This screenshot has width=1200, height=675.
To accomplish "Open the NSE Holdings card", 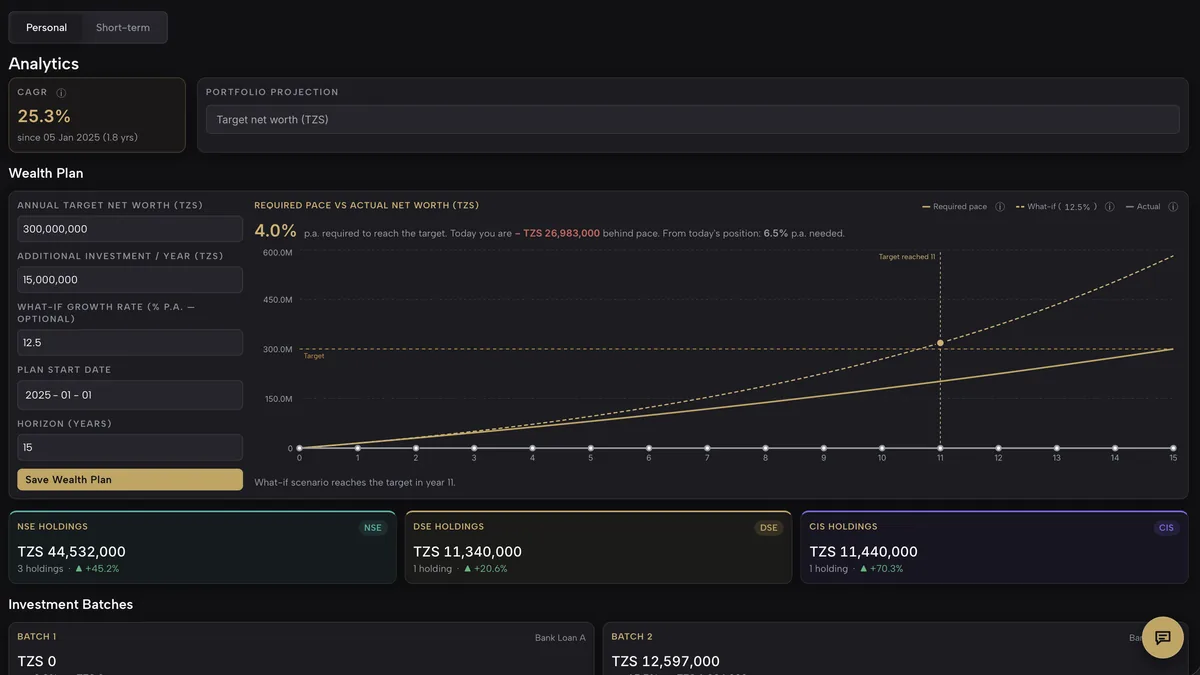I will click(x=202, y=547).
